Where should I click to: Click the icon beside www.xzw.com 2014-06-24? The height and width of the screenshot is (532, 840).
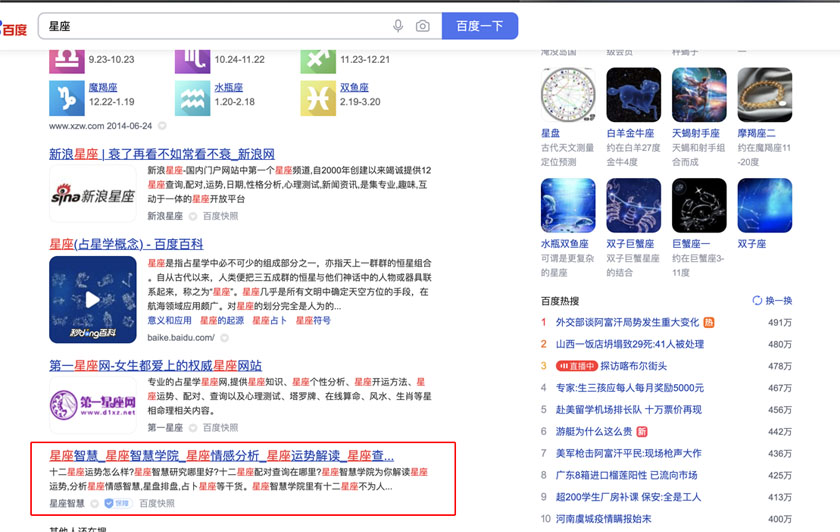pyautogui.click(x=162, y=126)
